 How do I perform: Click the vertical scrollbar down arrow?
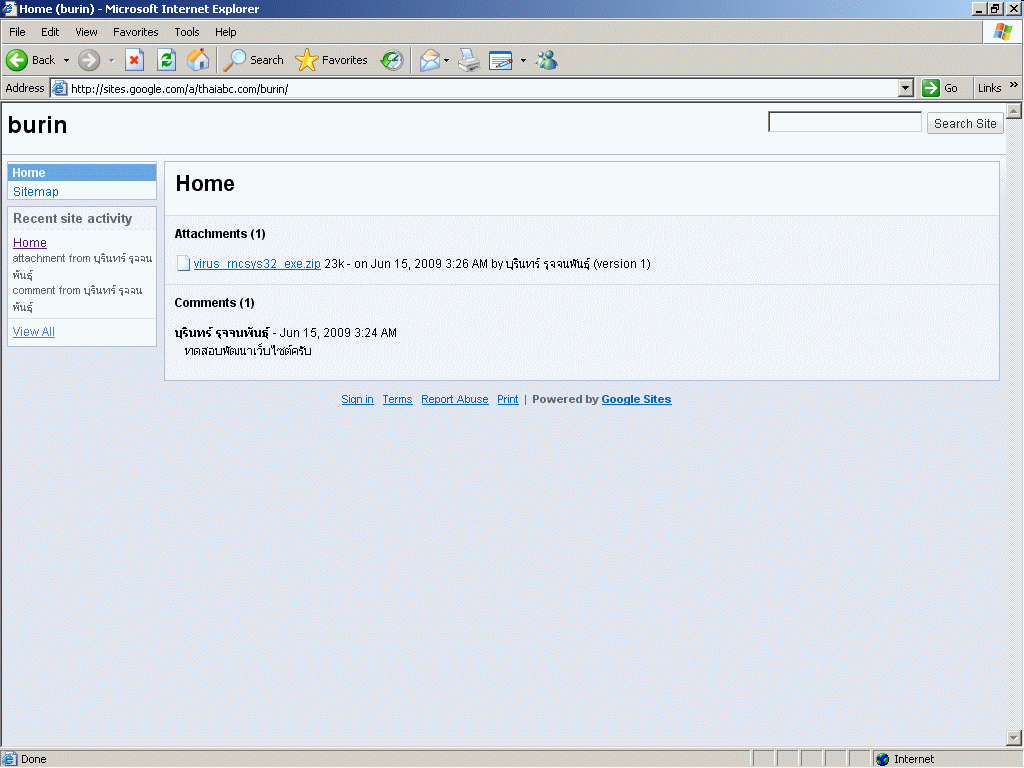pyautogui.click(x=1014, y=738)
